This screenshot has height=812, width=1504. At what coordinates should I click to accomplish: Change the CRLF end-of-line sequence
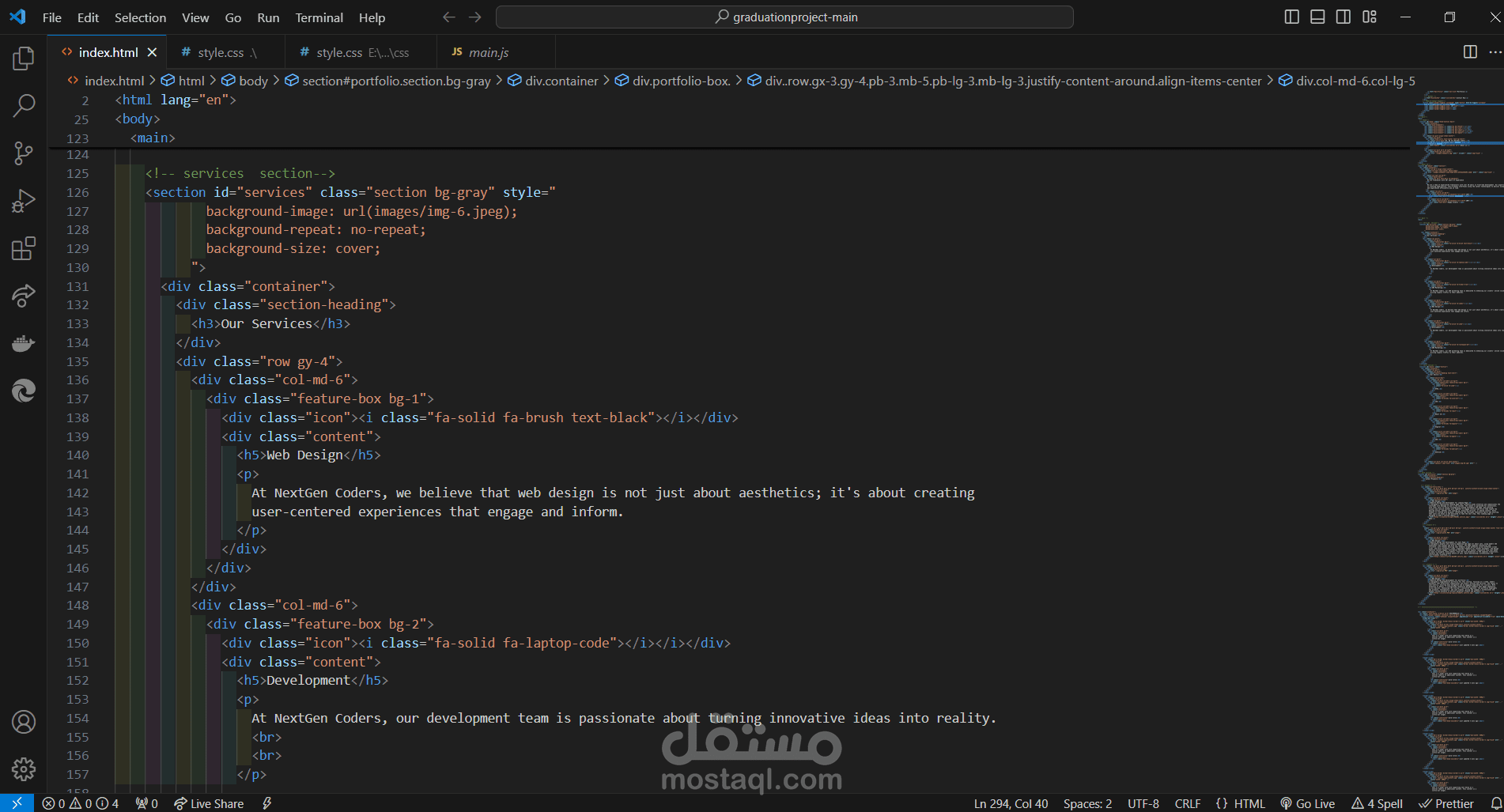pos(1188,803)
